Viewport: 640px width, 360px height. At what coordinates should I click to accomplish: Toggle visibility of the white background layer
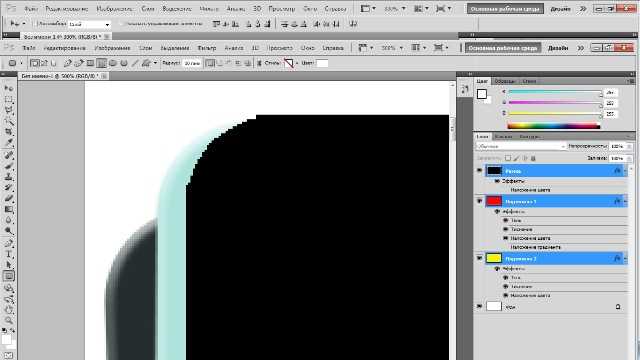[x=480, y=306]
